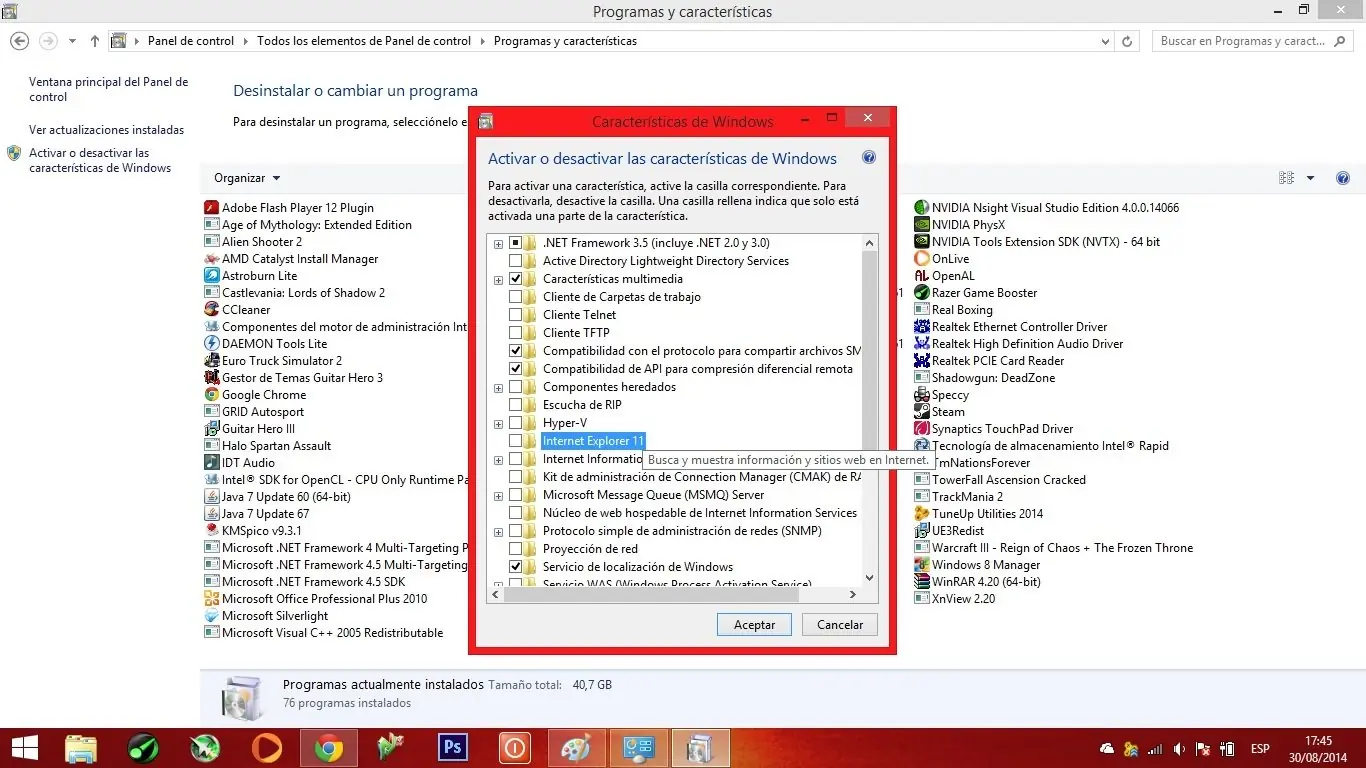Click the ESP language indicator in taskbar
This screenshot has height=768, width=1366.
[x=1261, y=749]
